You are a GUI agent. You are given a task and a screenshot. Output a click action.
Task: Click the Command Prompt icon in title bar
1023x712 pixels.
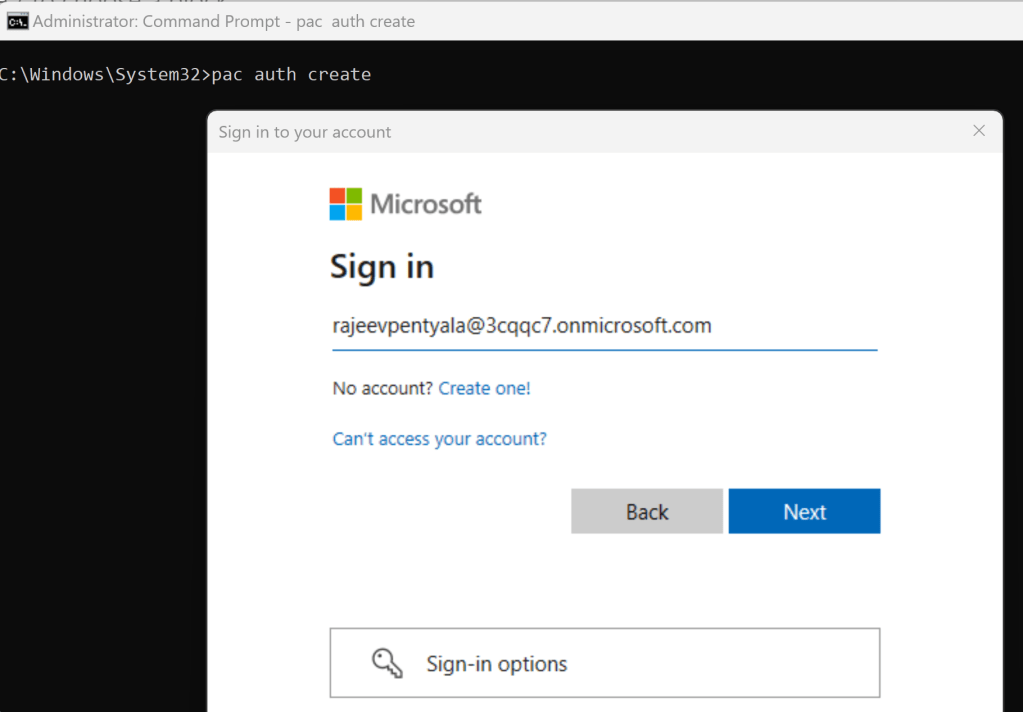[17, 21]
